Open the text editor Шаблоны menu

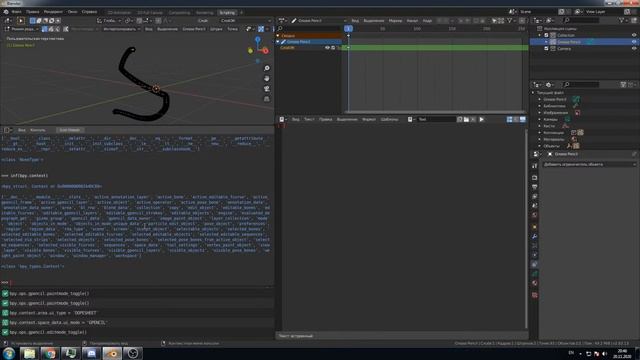point(389,119)
